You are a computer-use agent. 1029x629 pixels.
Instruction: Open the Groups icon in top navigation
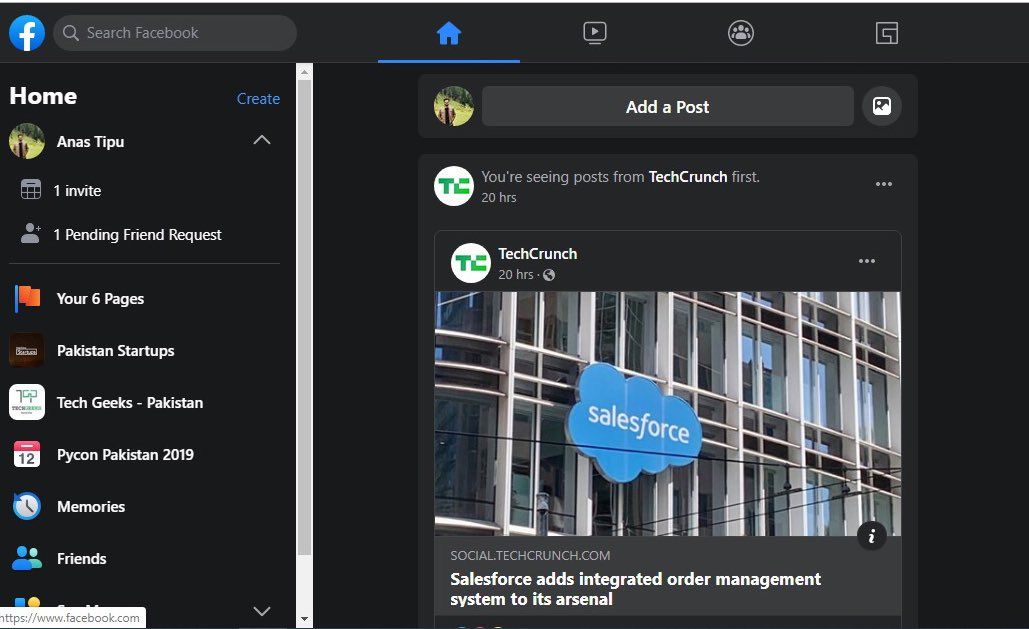pyautogui.click(x=740, y=32)
